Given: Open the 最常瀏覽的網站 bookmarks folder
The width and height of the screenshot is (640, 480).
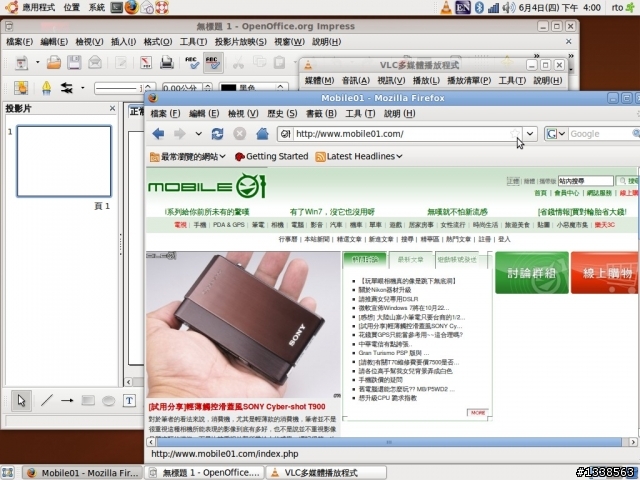Looking at the screenshot, I should coord(187,156).
